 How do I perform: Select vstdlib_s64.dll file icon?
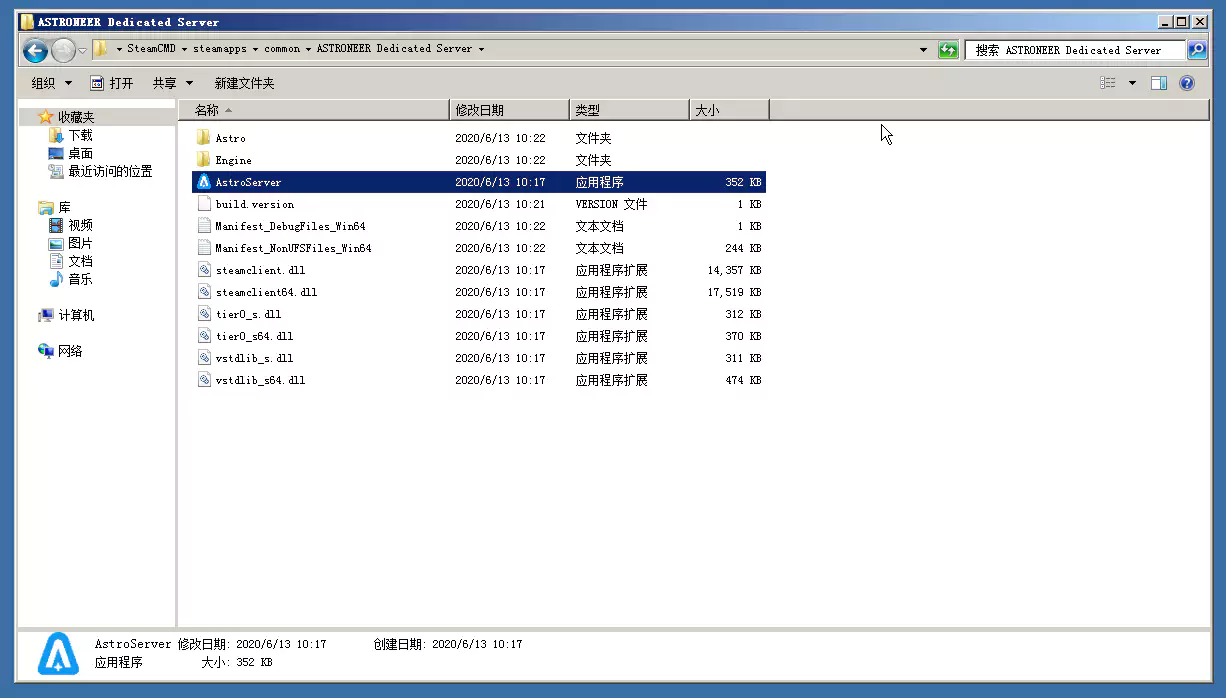204,380
